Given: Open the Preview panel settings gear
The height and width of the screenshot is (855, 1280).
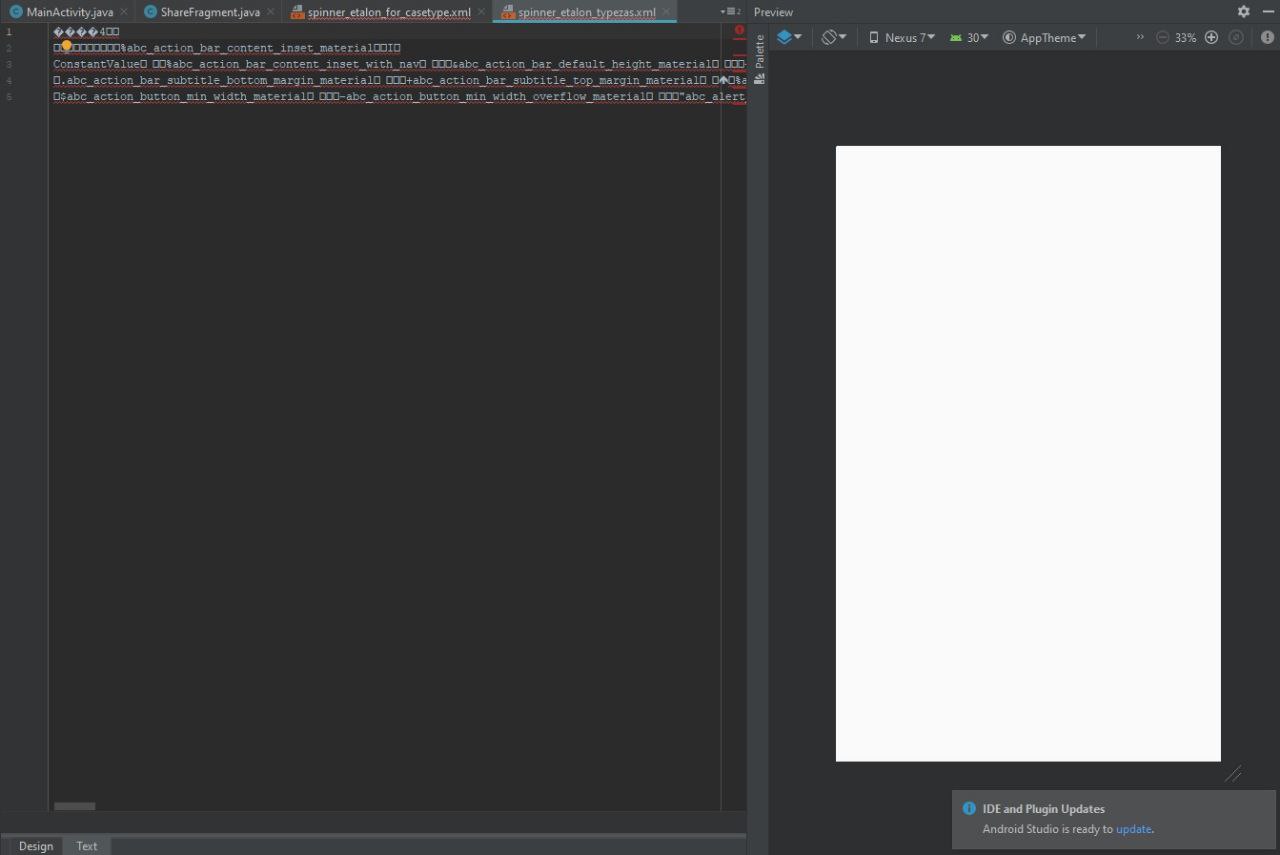Looking at the screenshot, I should 1243,11.
